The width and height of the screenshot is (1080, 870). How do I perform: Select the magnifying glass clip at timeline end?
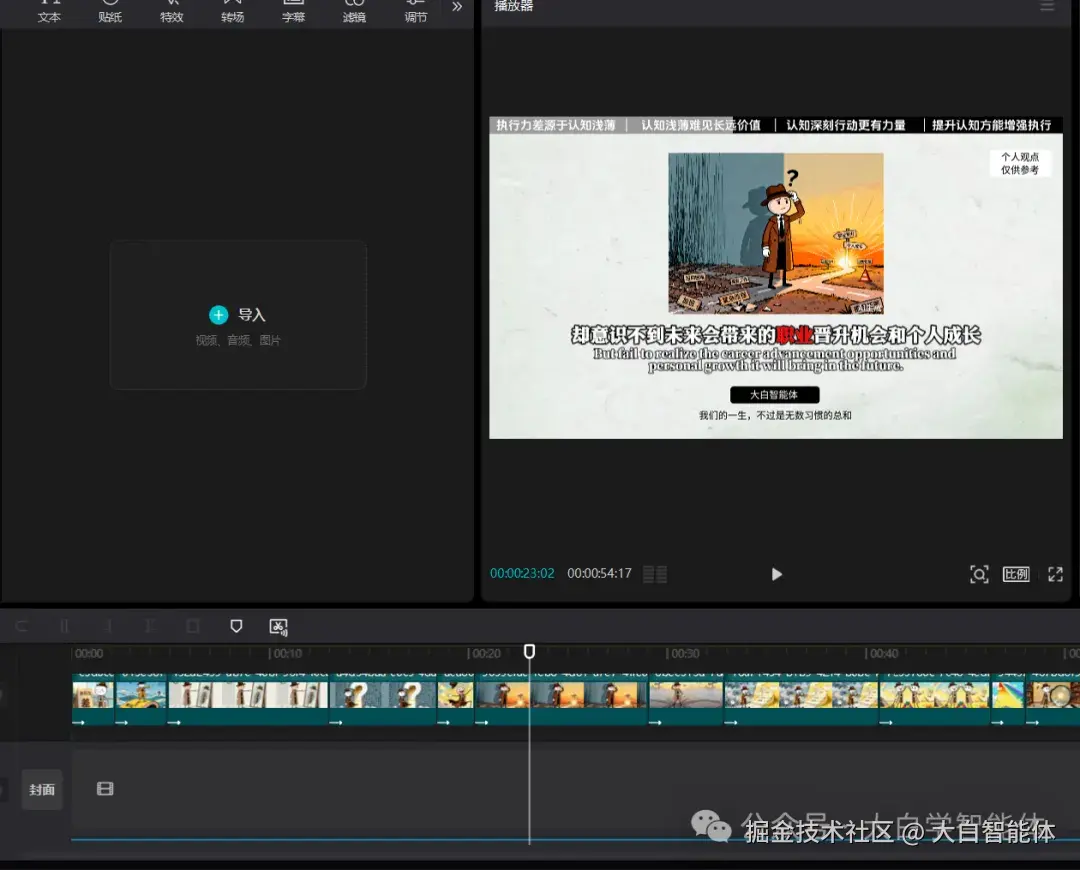1052,698
